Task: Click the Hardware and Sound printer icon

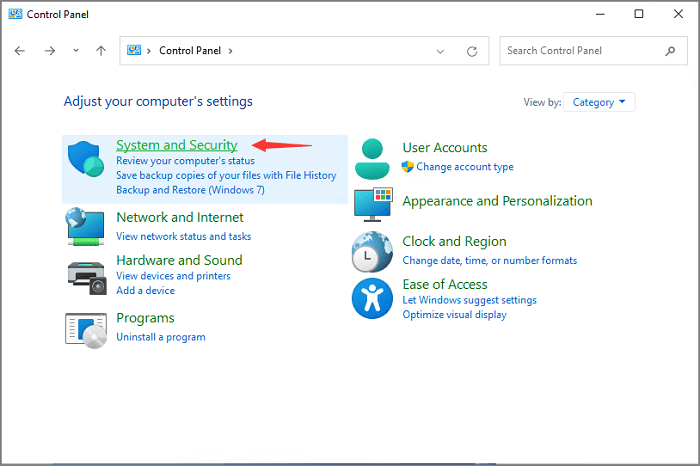Action: (x=86, y=275)
